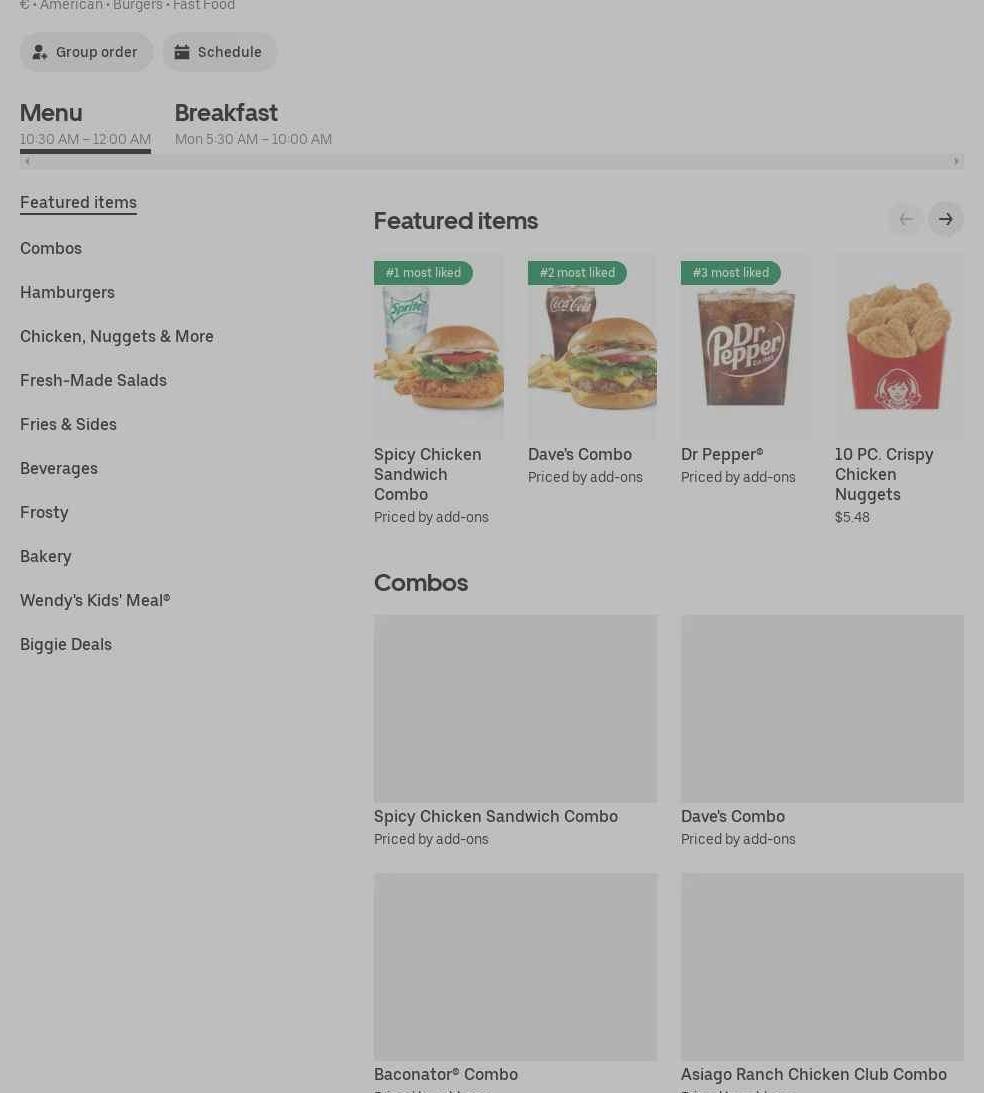Select Fresh-Made Salads in sidebar
This screenshot has width=984, height=1093.
pos(93,381)
